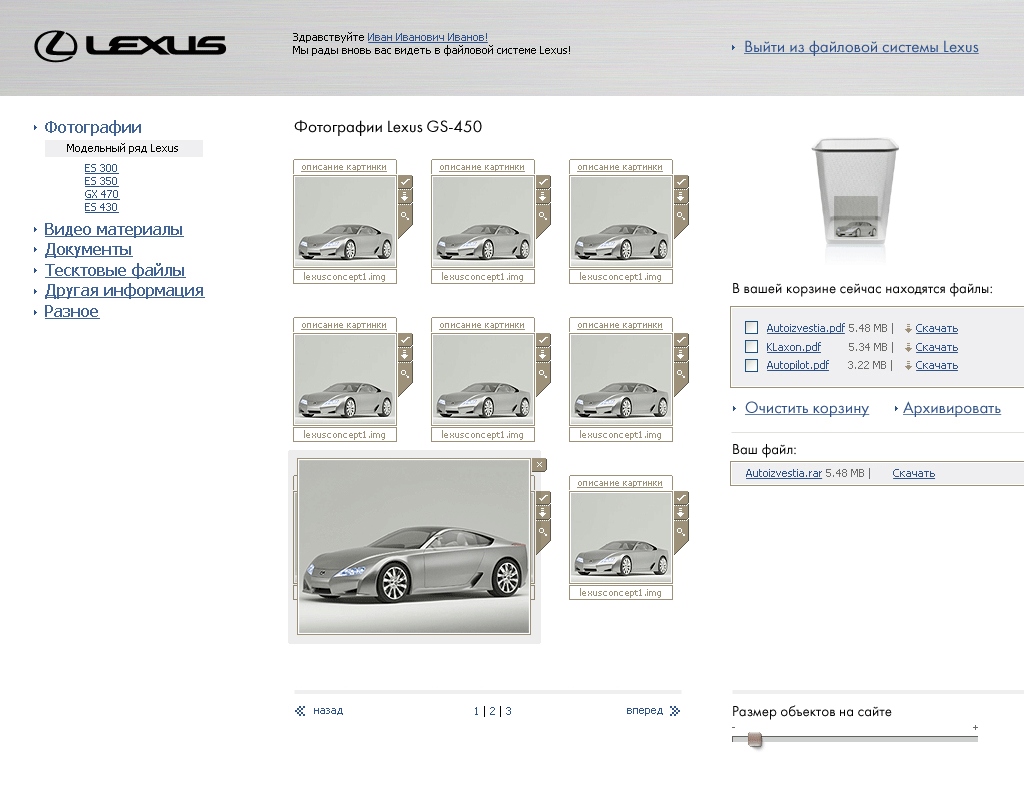Click the Очистить корзину link

tap(807, 407)
